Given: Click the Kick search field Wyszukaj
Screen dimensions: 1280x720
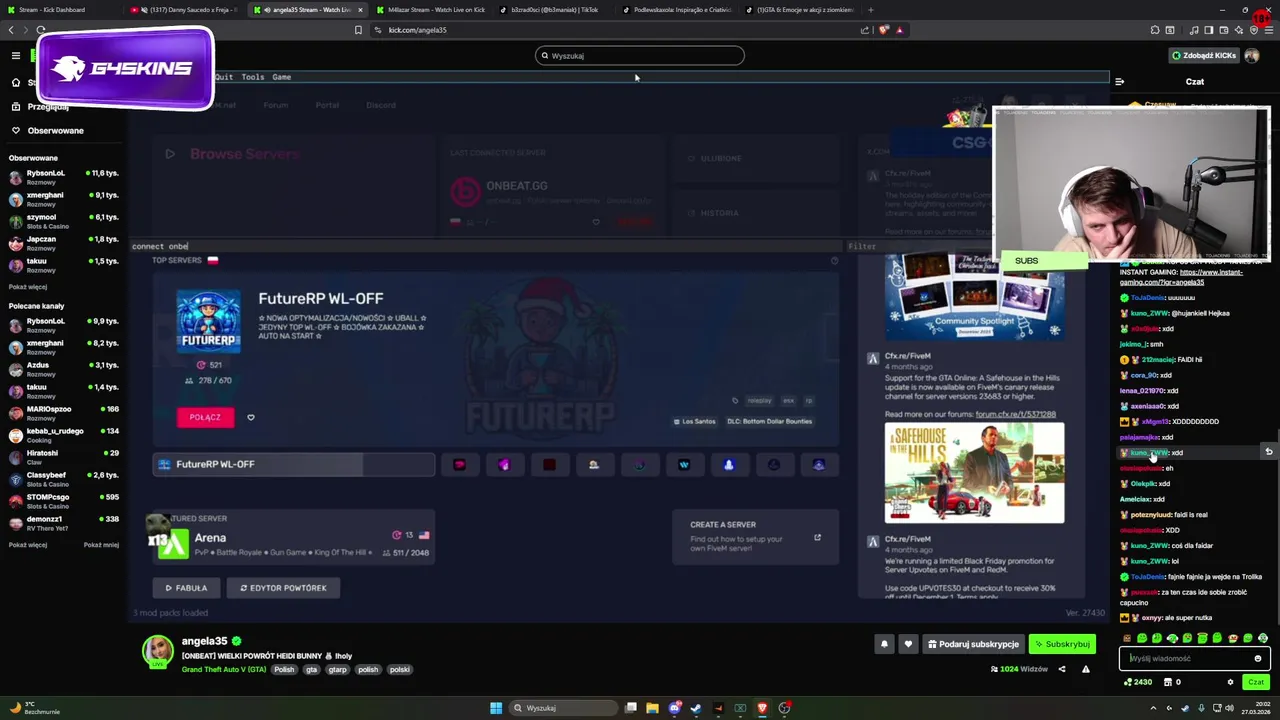Looking at the screenshot, I should (640, 56).
